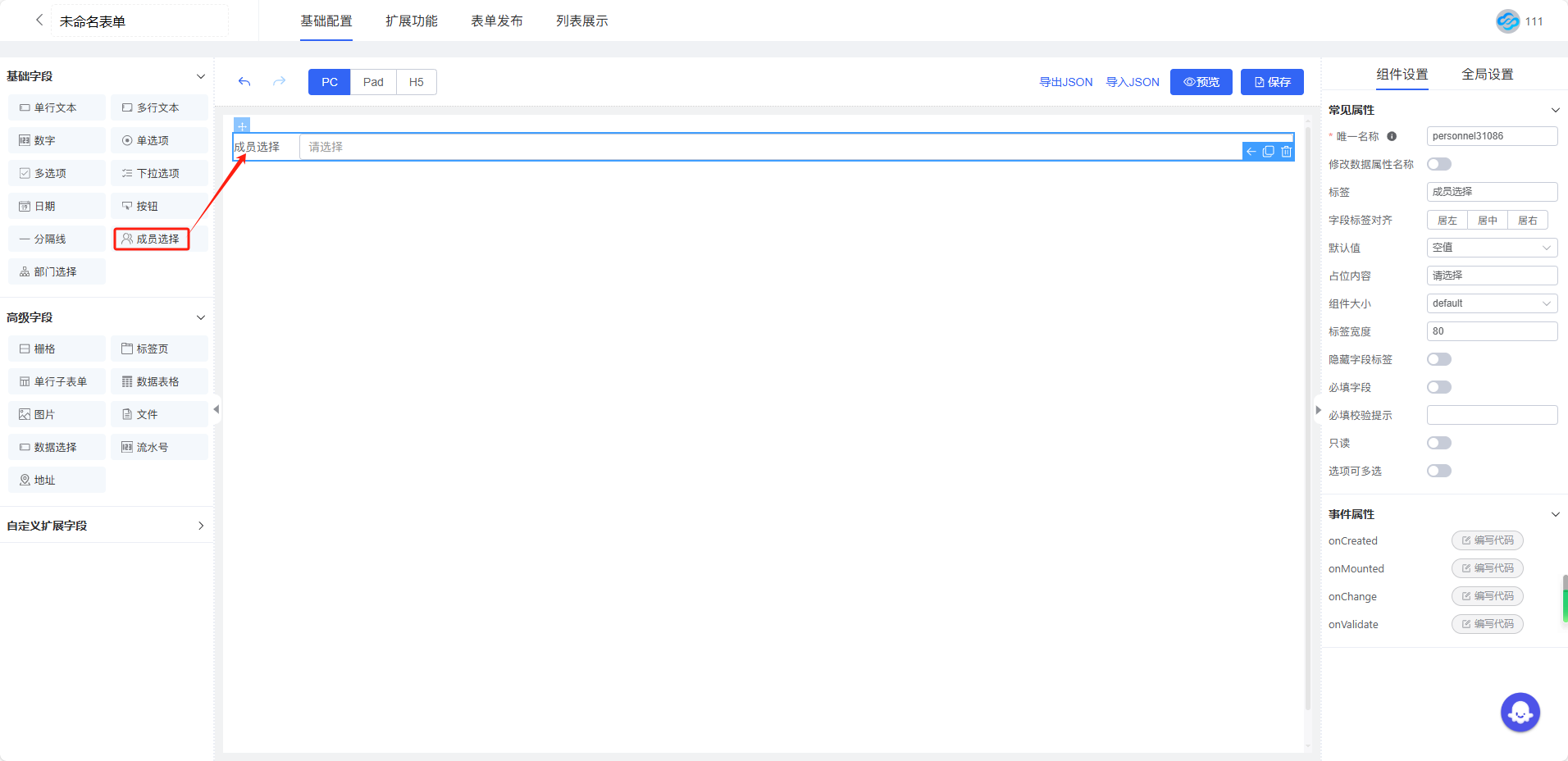Go back using the top-left arrow
This screenshot has height=761, width=1568.
pyautogui.click(x=39, y=21)
